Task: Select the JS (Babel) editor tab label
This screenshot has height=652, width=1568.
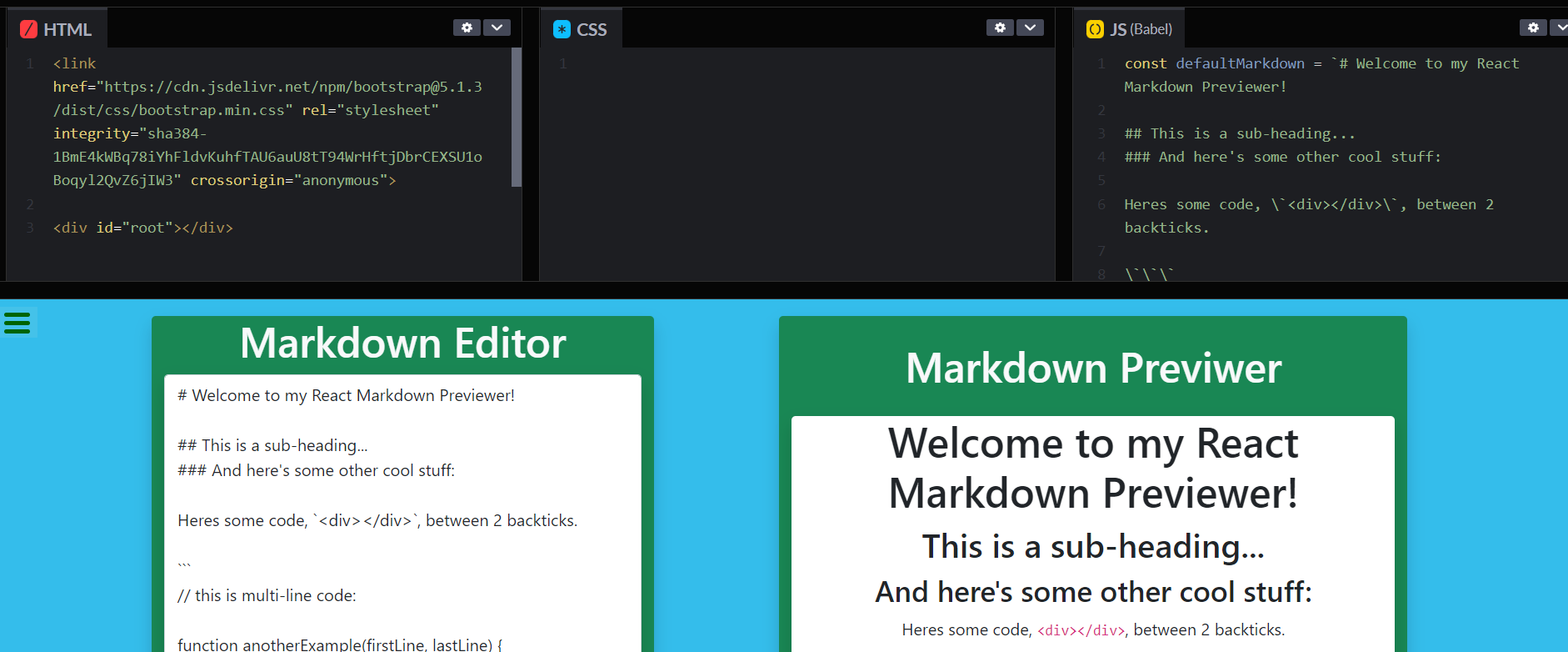Action: tap(1141, 29)
